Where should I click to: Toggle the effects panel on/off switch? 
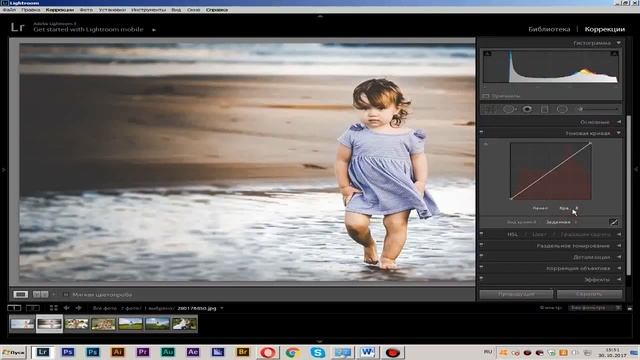point(482,279)
